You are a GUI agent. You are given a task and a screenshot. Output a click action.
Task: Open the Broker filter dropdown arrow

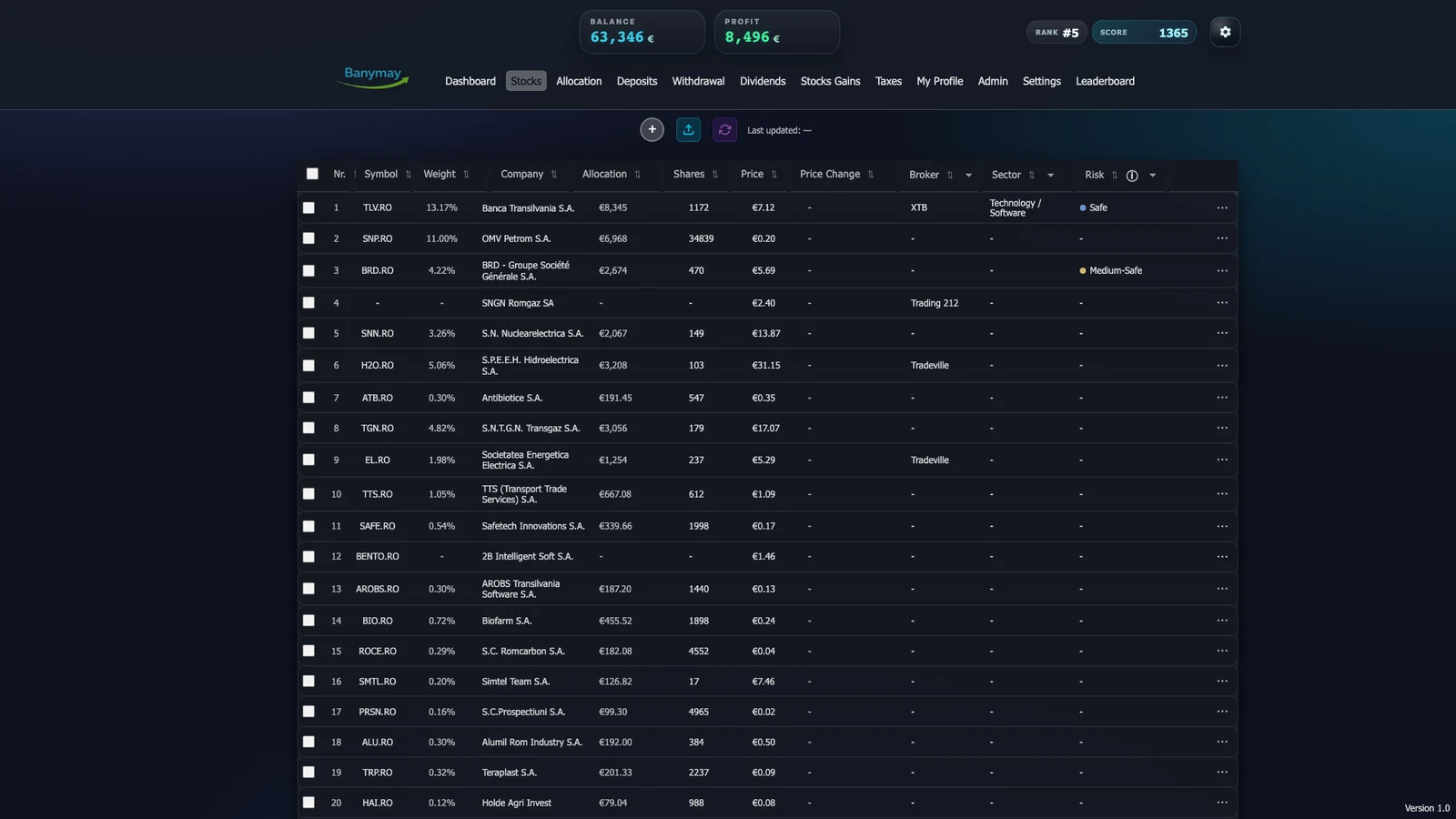coord(968,176)
